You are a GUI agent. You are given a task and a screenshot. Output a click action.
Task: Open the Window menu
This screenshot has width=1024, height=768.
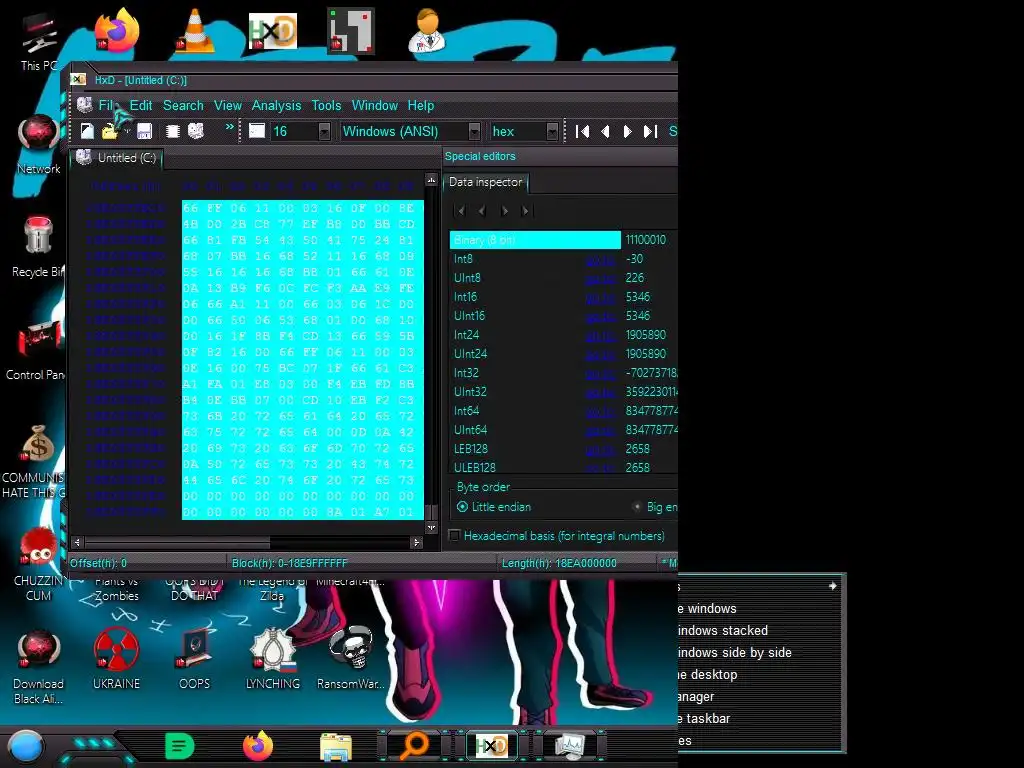(374, 105)
